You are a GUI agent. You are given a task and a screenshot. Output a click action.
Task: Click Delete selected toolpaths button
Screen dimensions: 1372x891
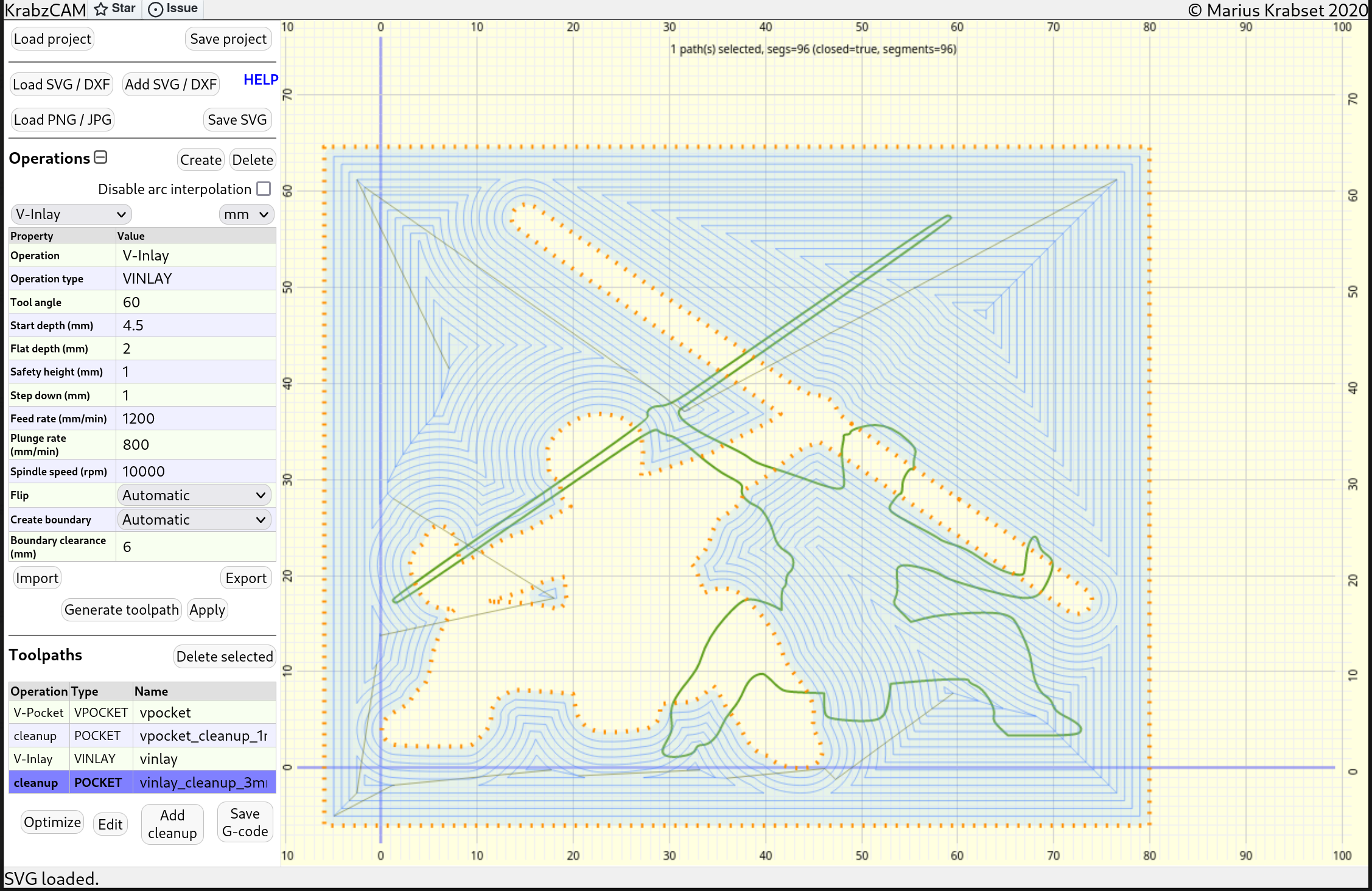(225, 657)
